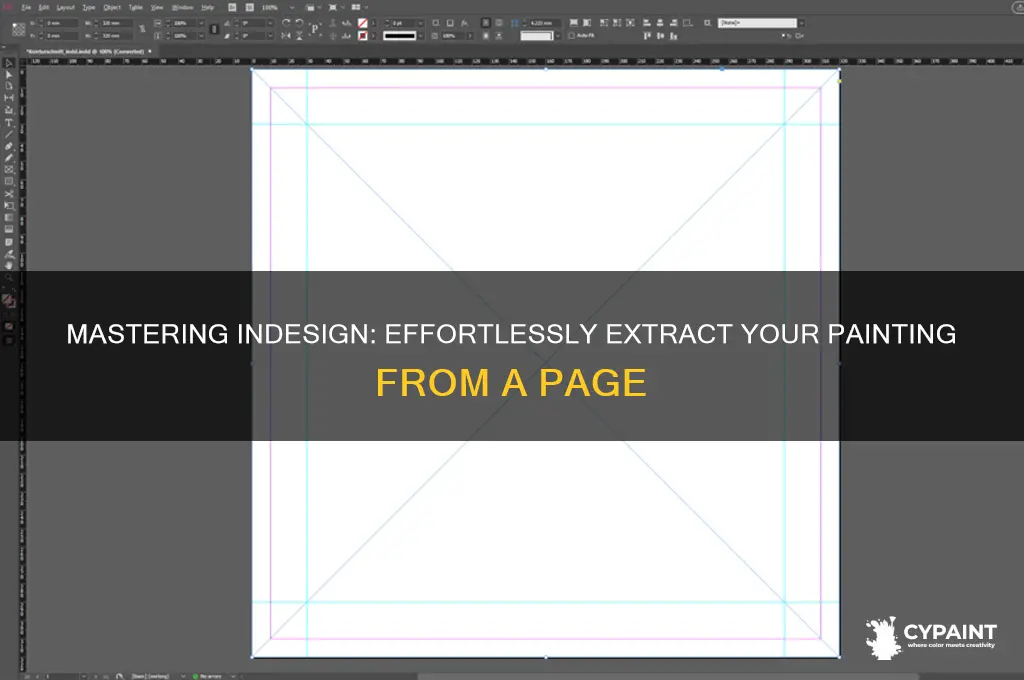
Task: Click Rotate 90° Clockwise icon
Action: coord(286,23)
